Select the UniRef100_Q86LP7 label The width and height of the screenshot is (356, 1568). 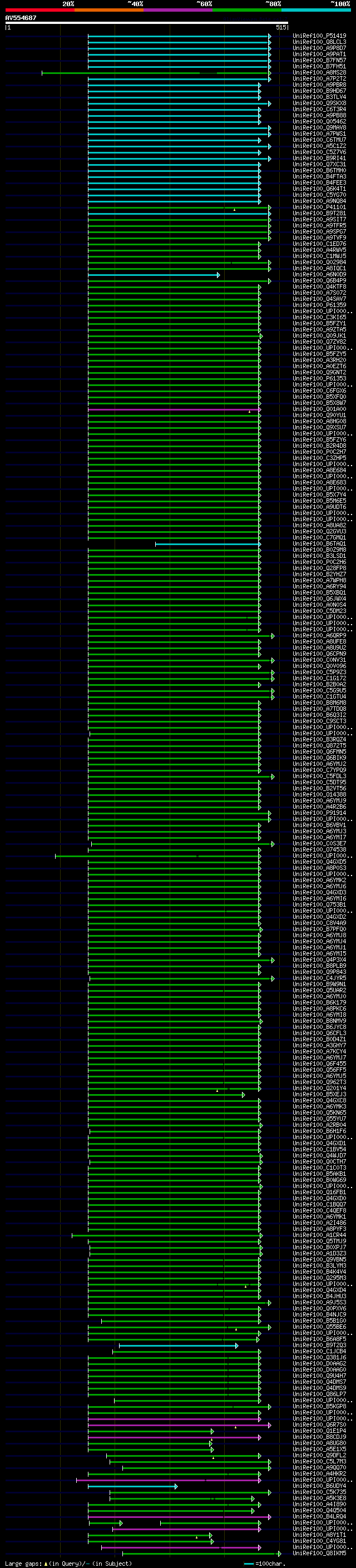(319, 1394)
